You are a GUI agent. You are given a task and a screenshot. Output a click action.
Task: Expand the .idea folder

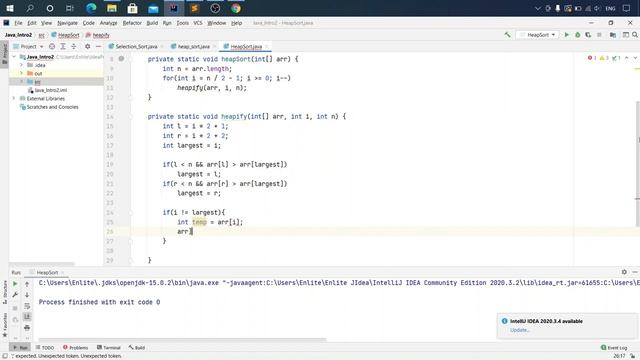tap(21, 65)
